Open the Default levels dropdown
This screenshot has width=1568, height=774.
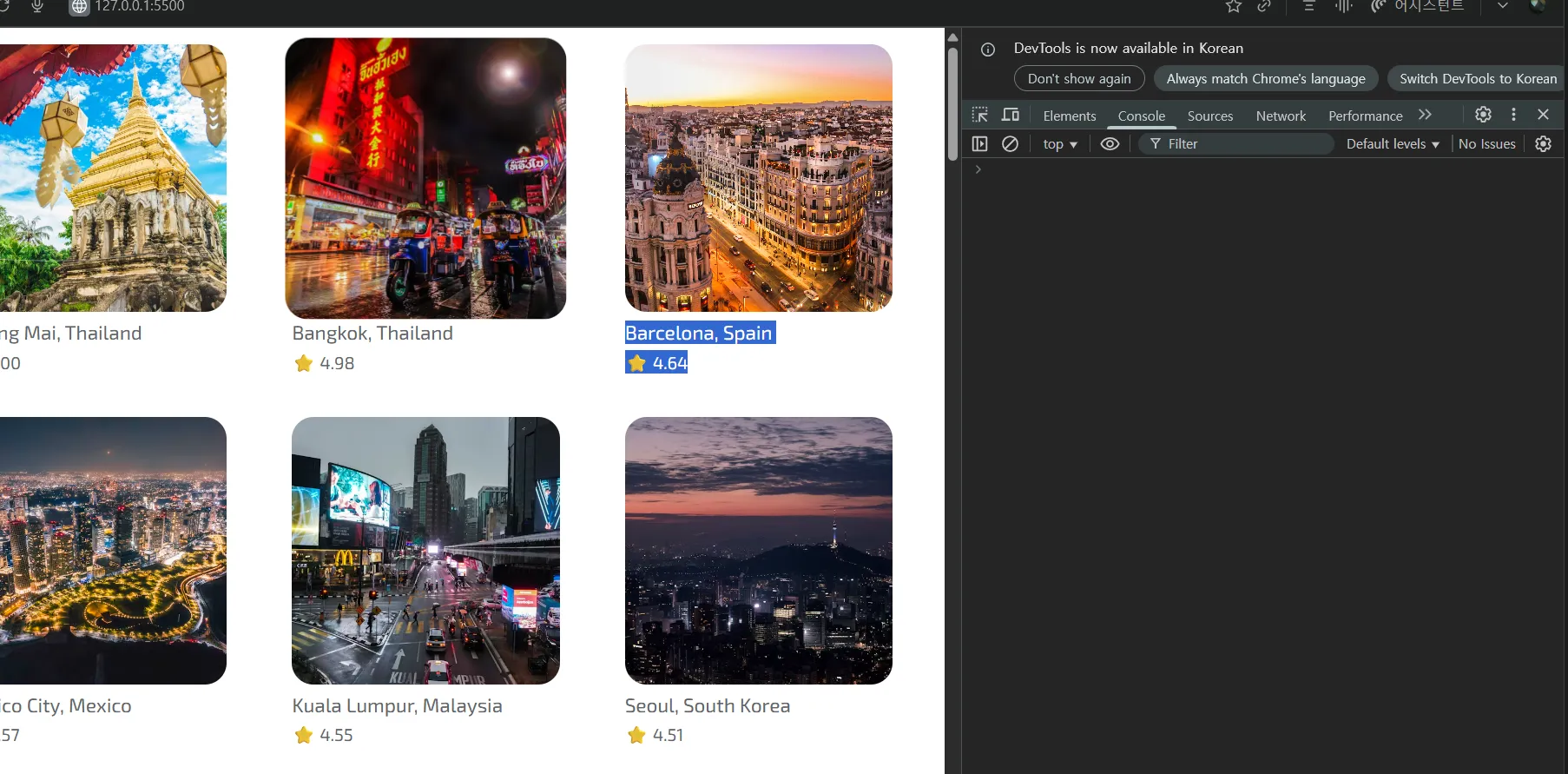pyautogui.click(x=1393, y=144)
